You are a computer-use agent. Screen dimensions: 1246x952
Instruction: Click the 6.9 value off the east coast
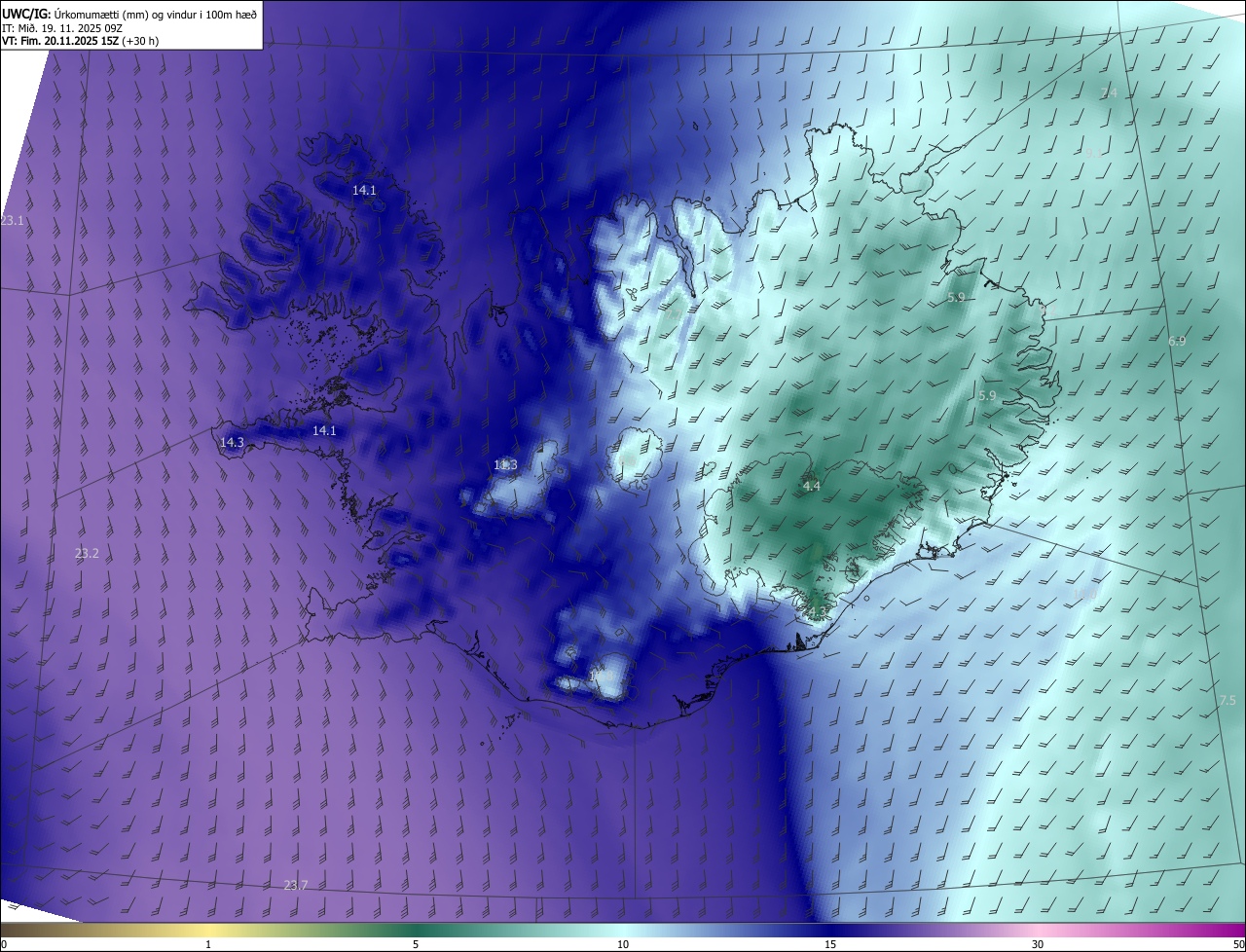tap(1177, 341)
